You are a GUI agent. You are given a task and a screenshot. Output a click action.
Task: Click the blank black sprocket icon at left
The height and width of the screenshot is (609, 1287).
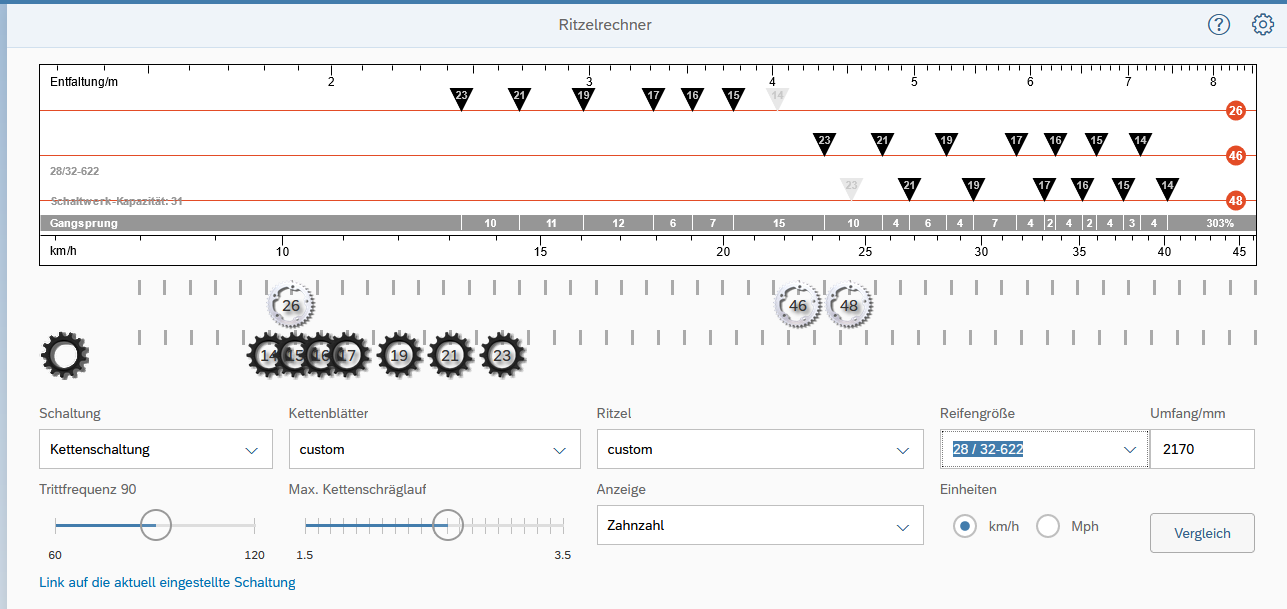click(65, 355)
